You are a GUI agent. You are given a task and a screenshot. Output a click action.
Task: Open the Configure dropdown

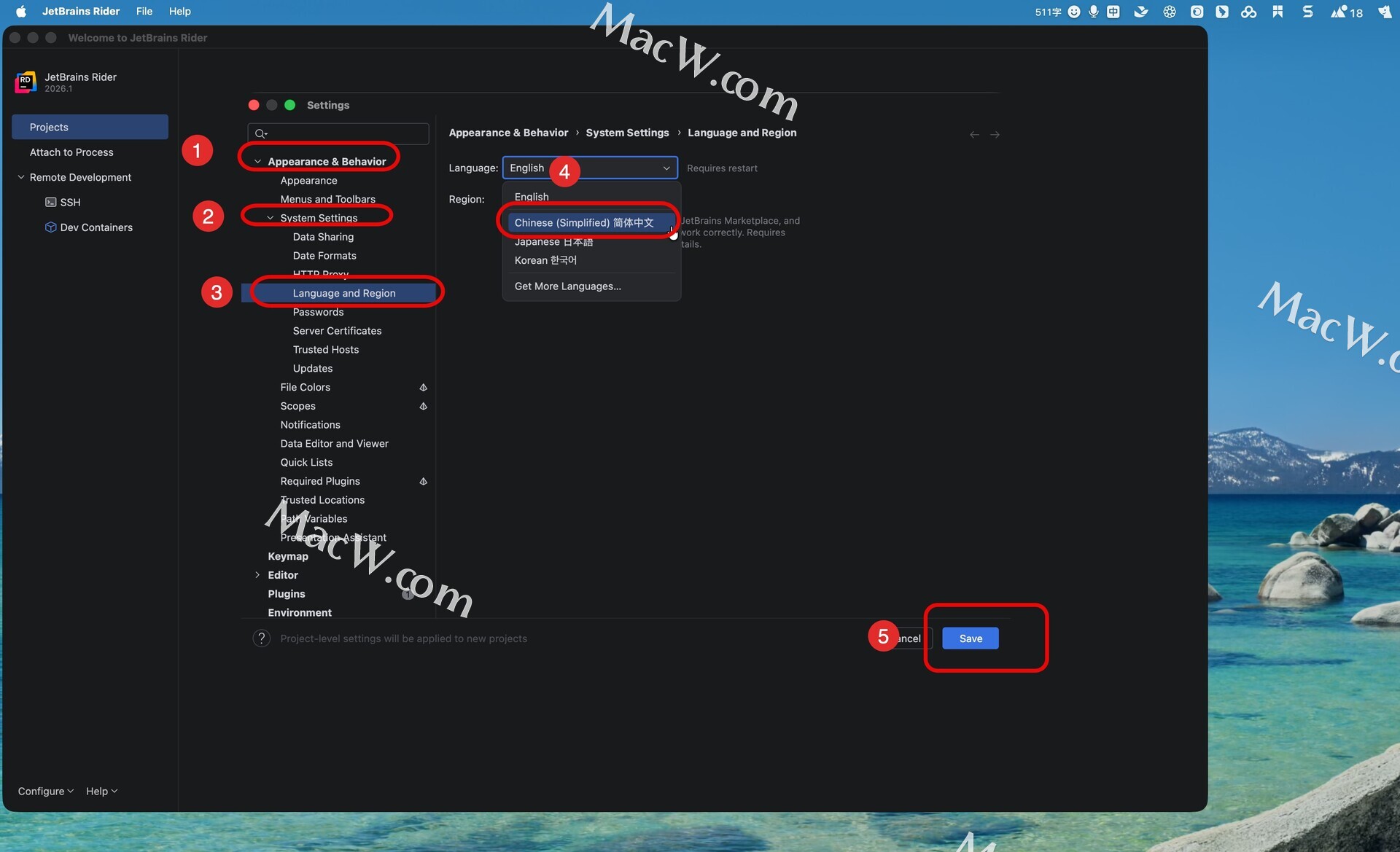point(45,791)
